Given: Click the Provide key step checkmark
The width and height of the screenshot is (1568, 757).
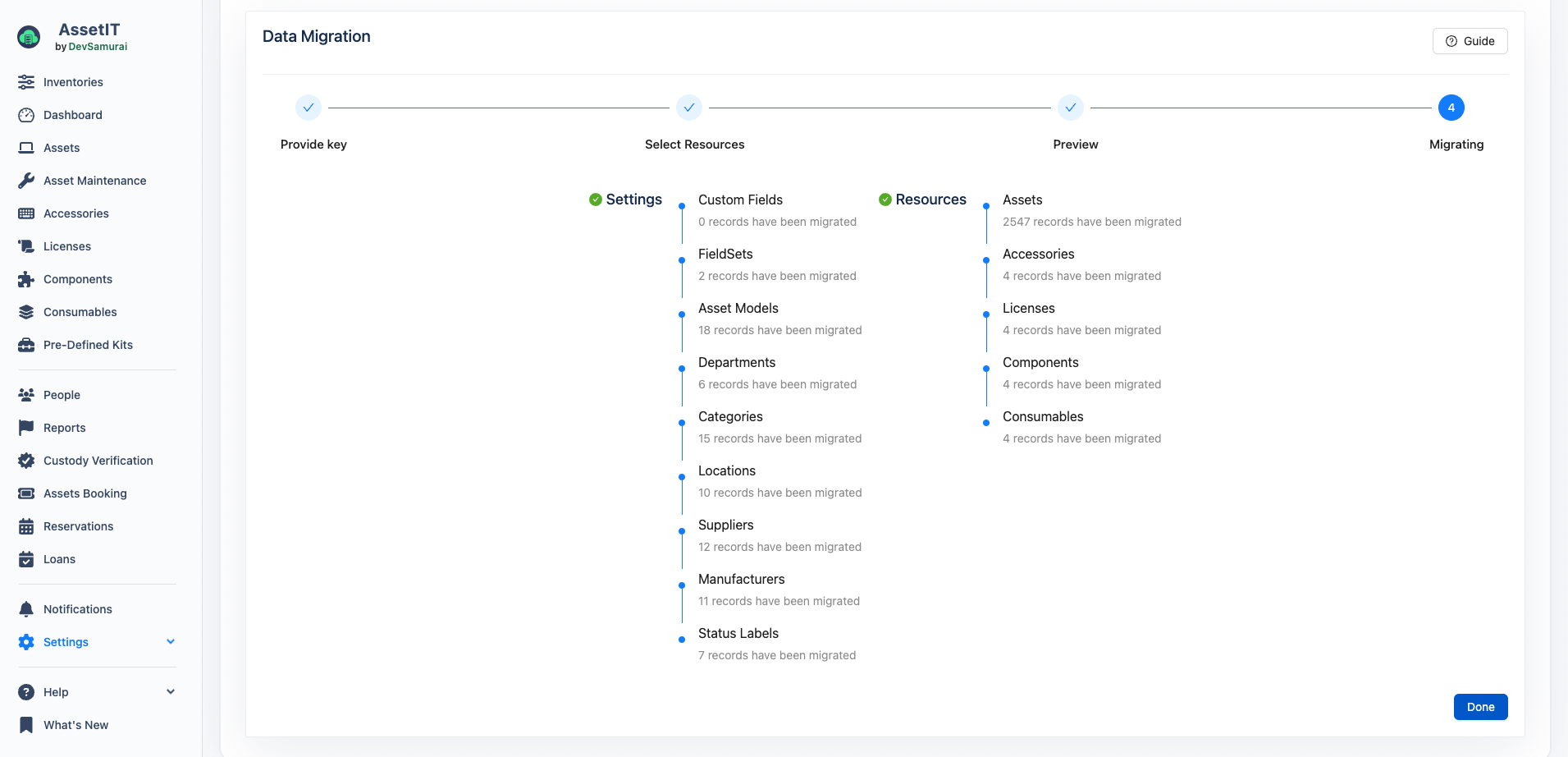Looking at the screenshot, I should (x=309, y=108).
